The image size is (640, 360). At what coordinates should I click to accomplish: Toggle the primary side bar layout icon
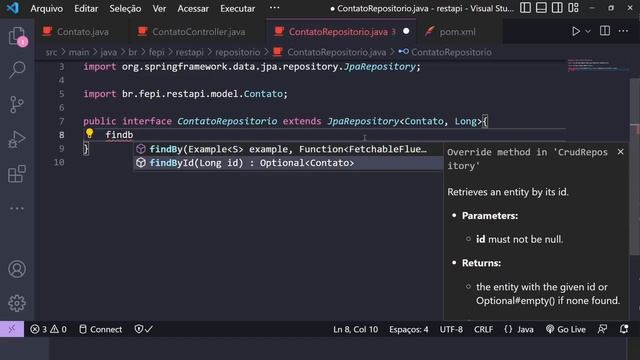(x=525, y=8)
